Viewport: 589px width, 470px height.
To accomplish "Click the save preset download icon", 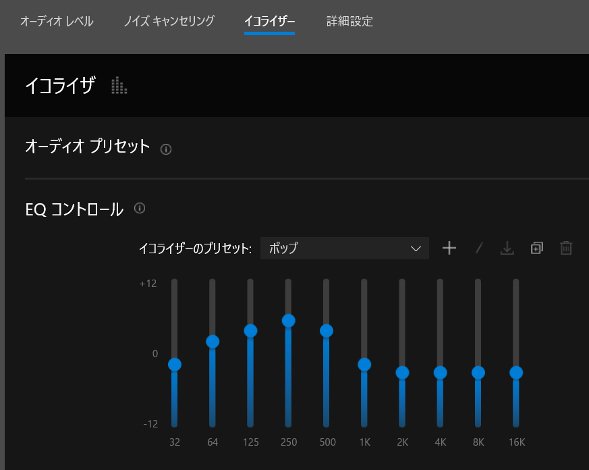I will pyautogui.click(x=507, y=248).
